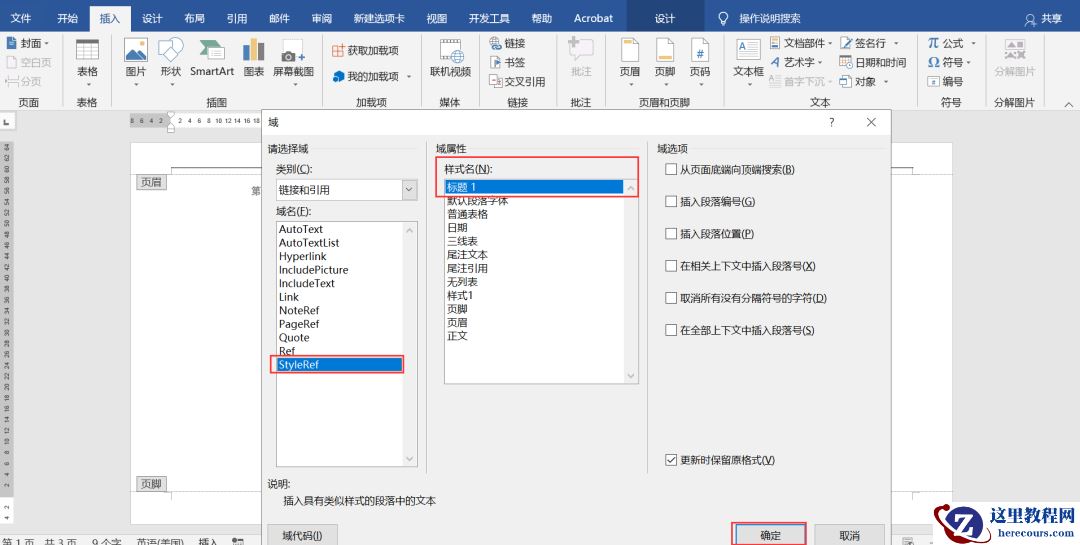Enable 从页面底端向顶端搜索 option

(x=671, y=169)
